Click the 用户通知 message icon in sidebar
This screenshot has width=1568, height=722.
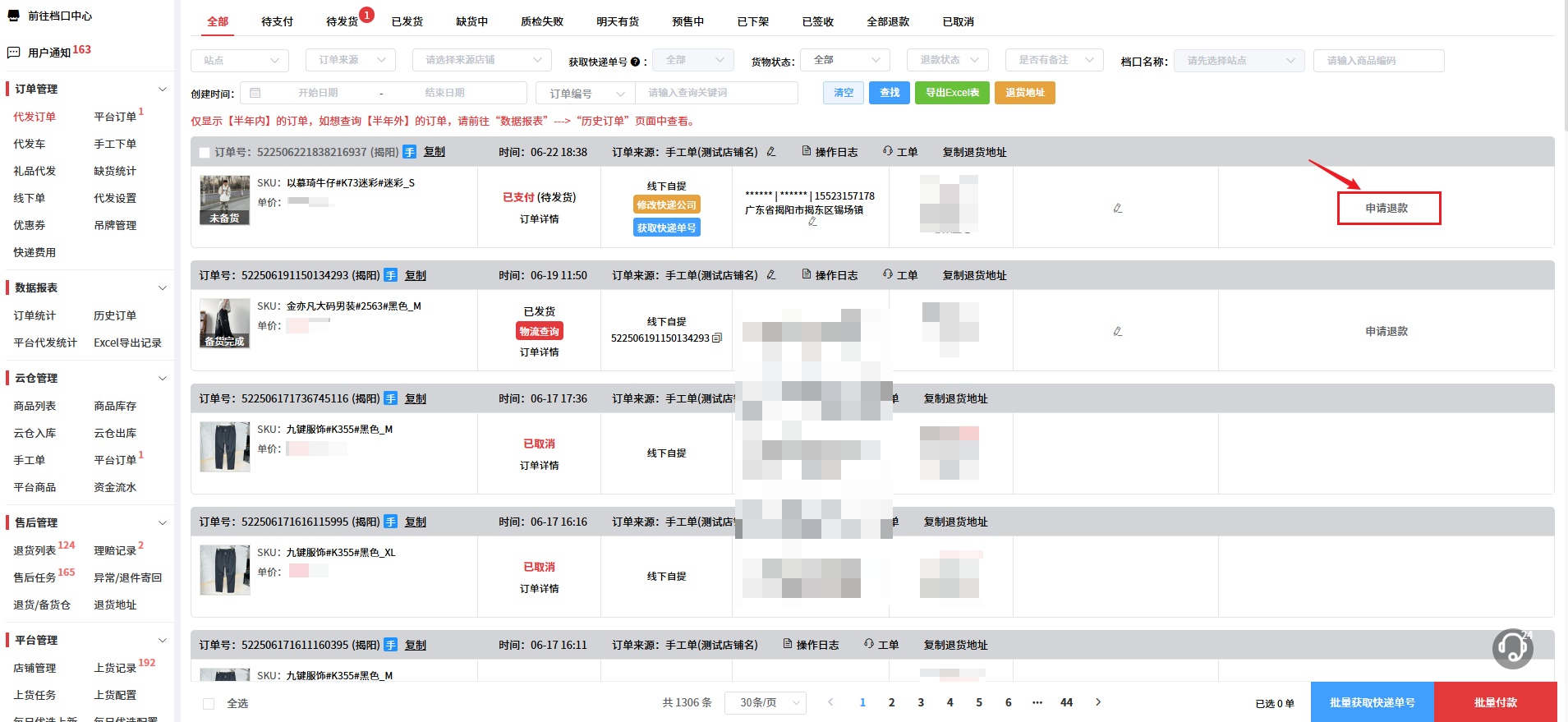tap(13, 53)
